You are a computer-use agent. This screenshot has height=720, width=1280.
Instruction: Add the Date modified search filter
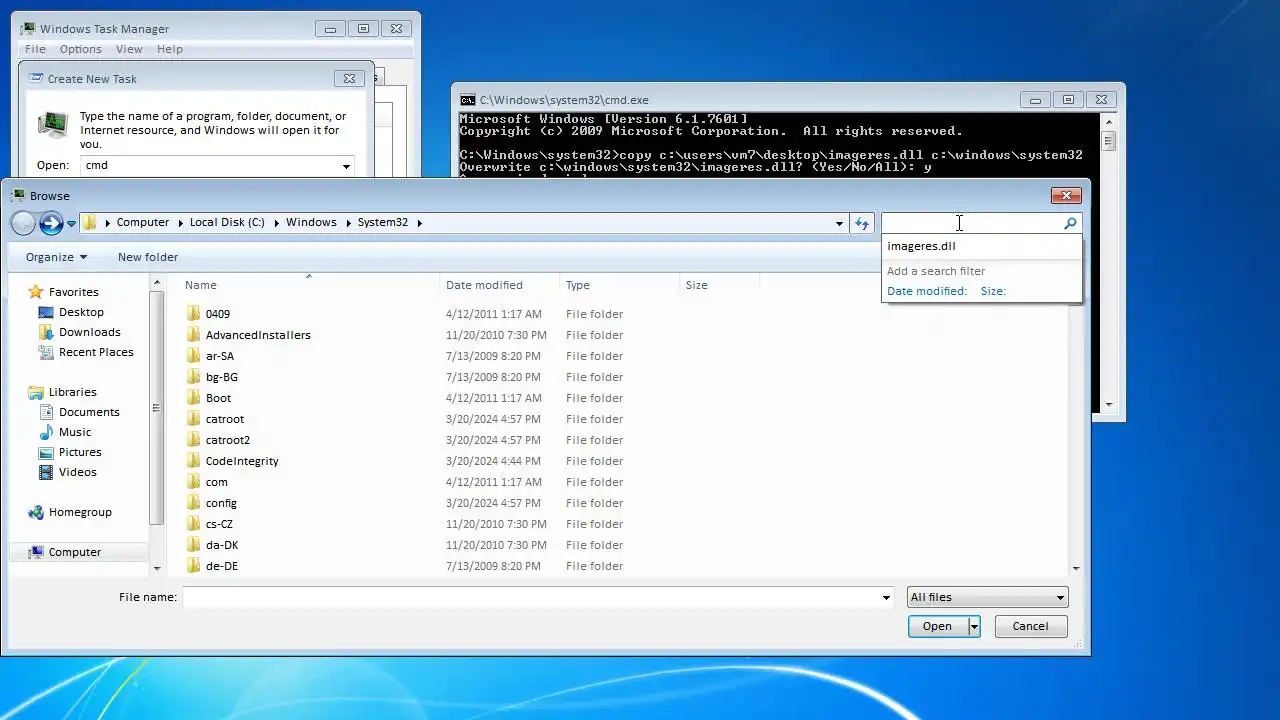[x=927, y=291]
